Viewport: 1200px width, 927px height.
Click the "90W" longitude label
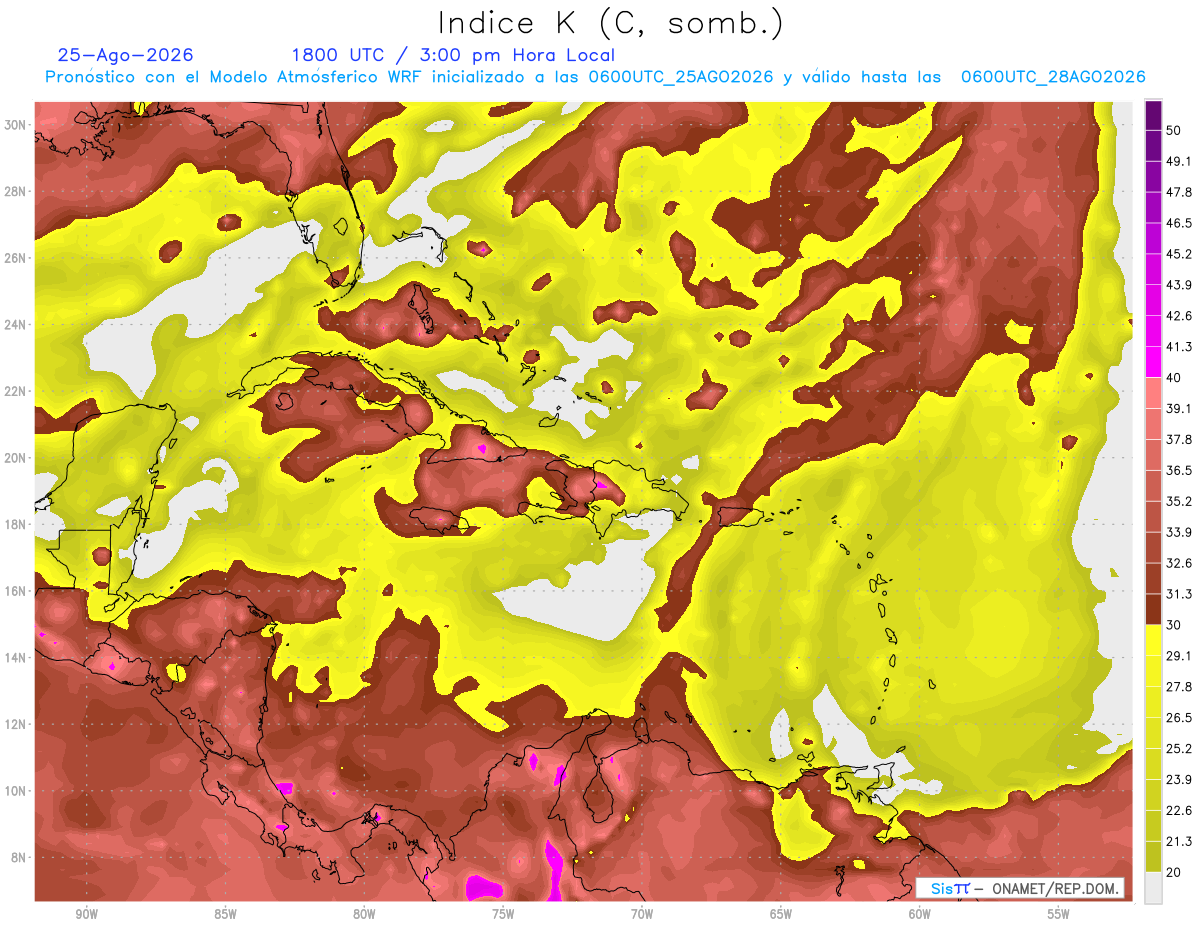(x=86, y=914)
